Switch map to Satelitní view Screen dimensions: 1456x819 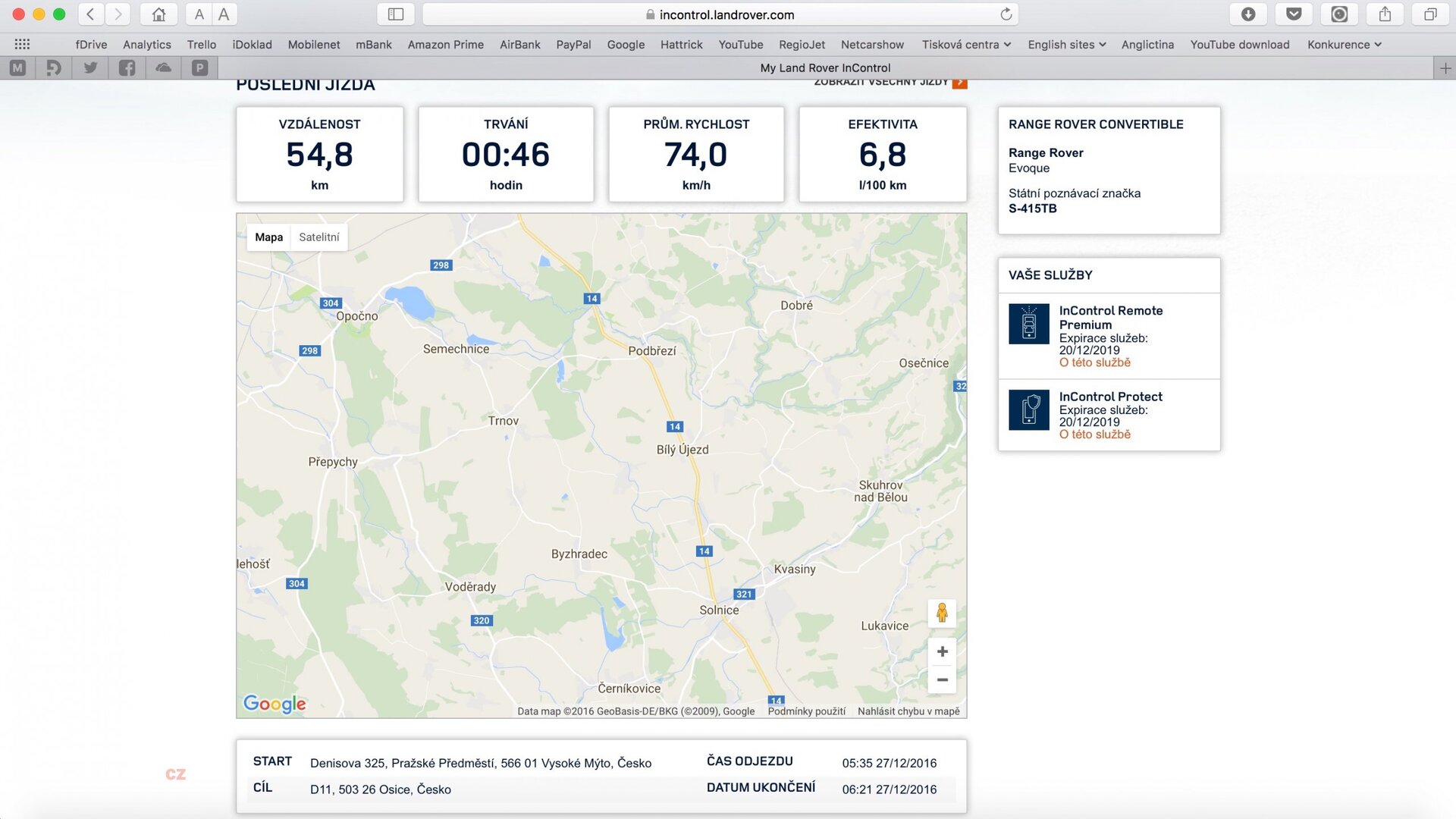coord(318,237)
